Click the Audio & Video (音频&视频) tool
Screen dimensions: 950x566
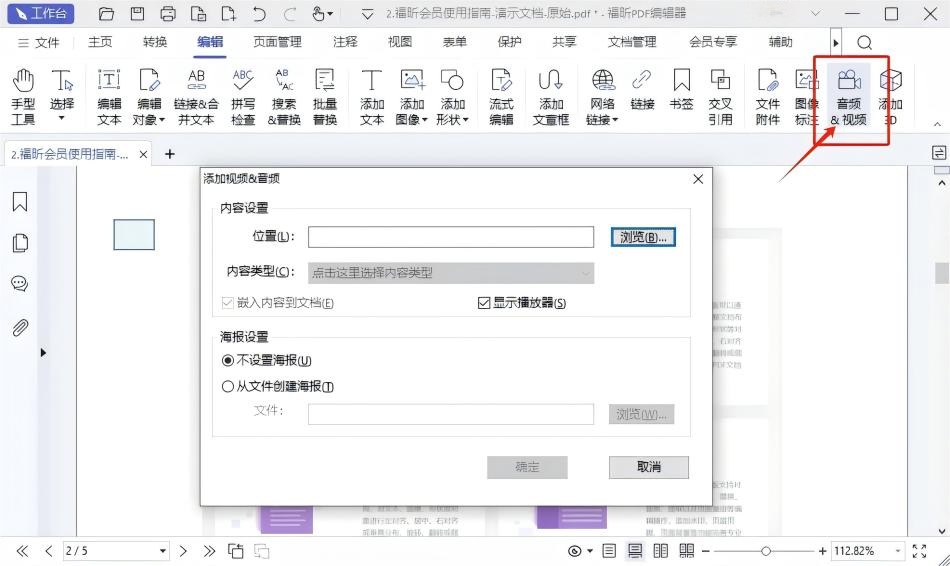click(x=848, y=96)
